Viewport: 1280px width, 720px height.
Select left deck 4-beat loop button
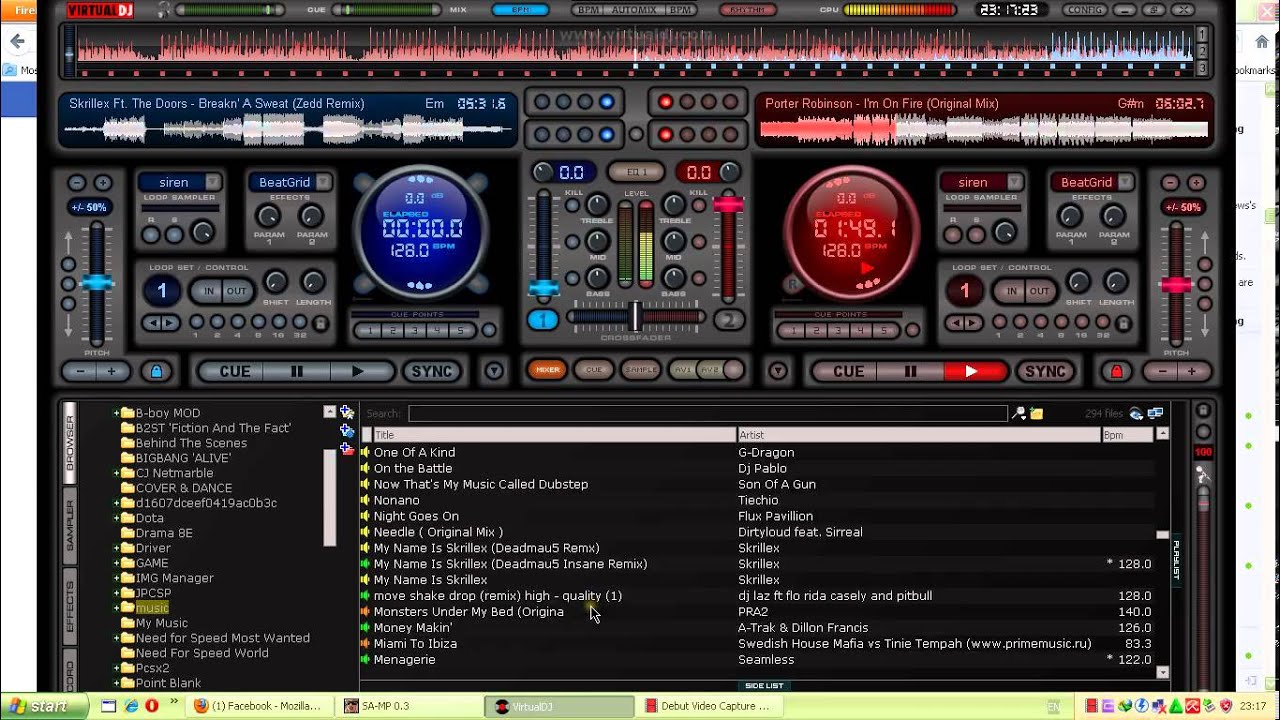pos(238,322)
